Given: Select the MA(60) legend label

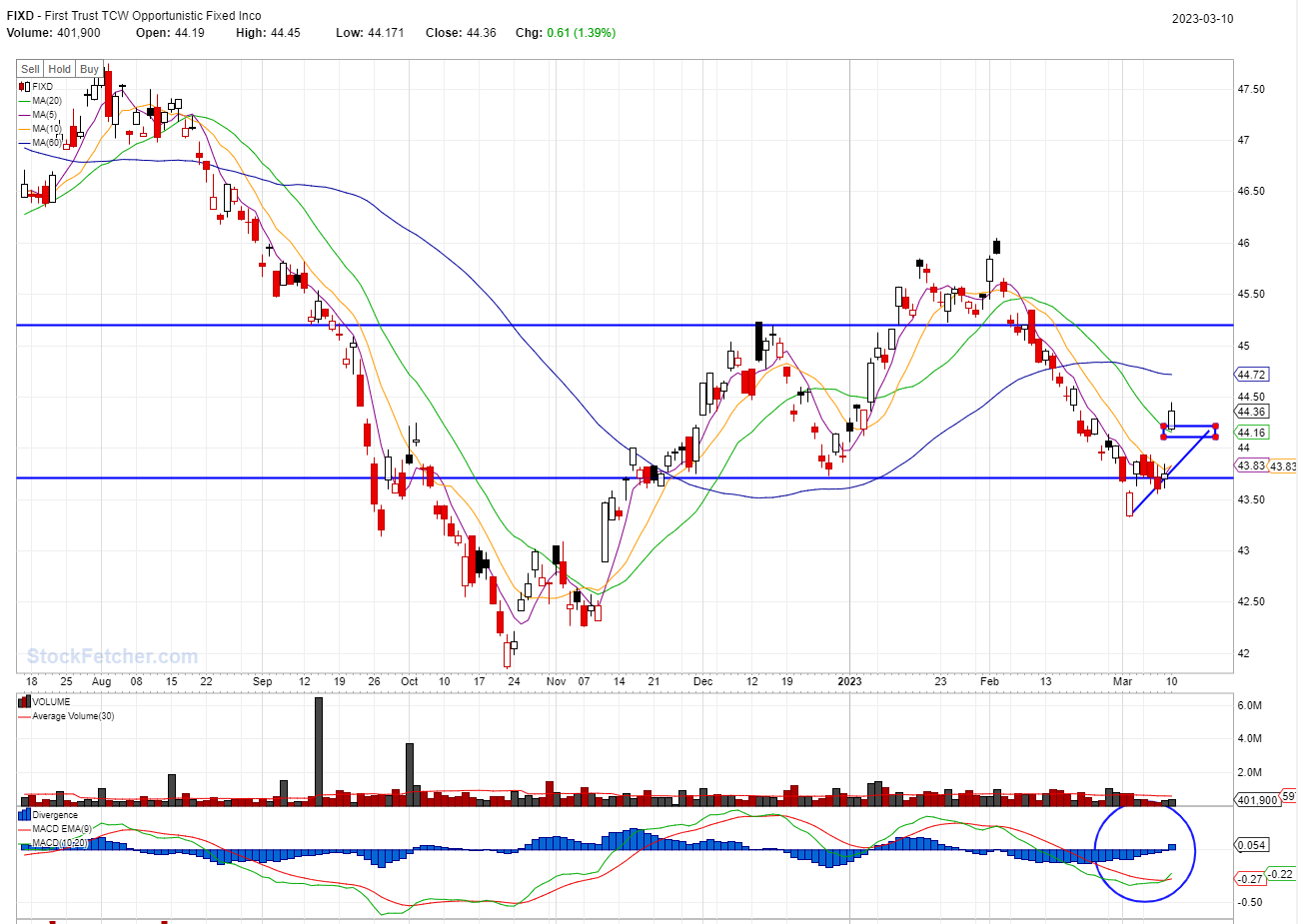Looking at the screenshot, I should pyautogui.click(x=47, y=143).
